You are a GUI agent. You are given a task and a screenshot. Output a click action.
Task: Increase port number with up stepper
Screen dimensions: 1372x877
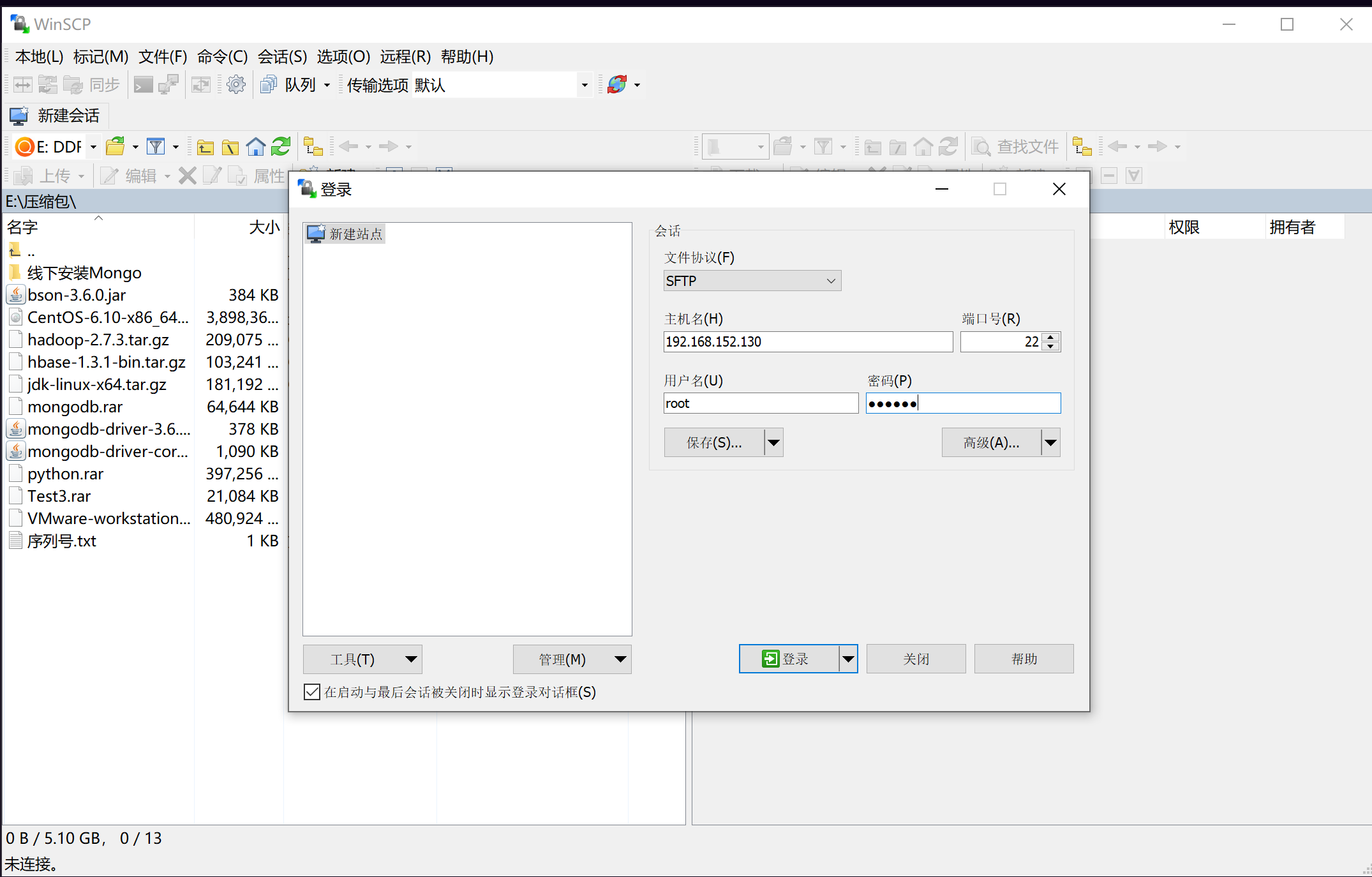[1050, 336]
